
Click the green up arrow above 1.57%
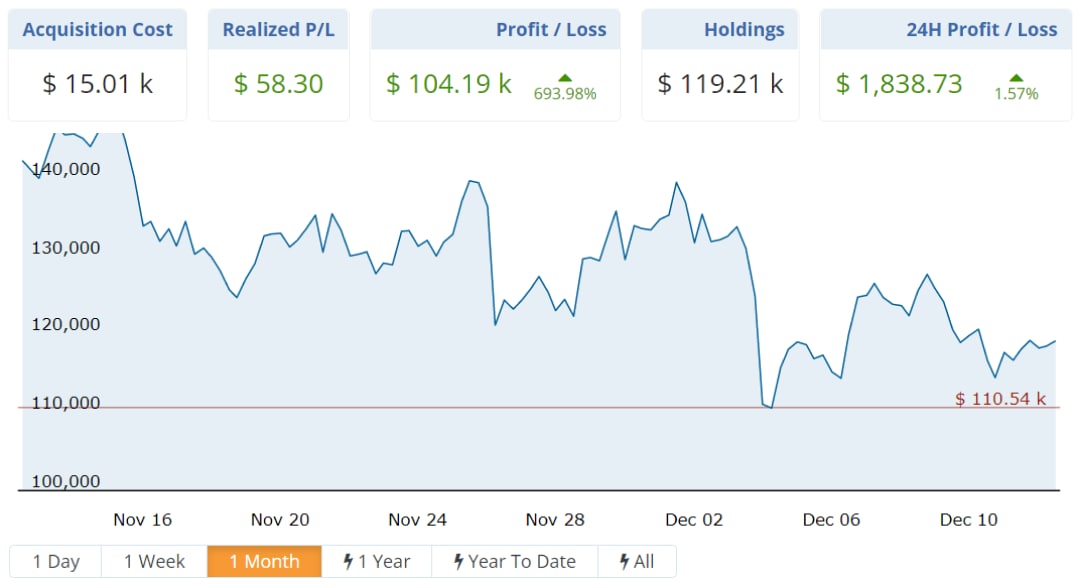point(1016,77)
